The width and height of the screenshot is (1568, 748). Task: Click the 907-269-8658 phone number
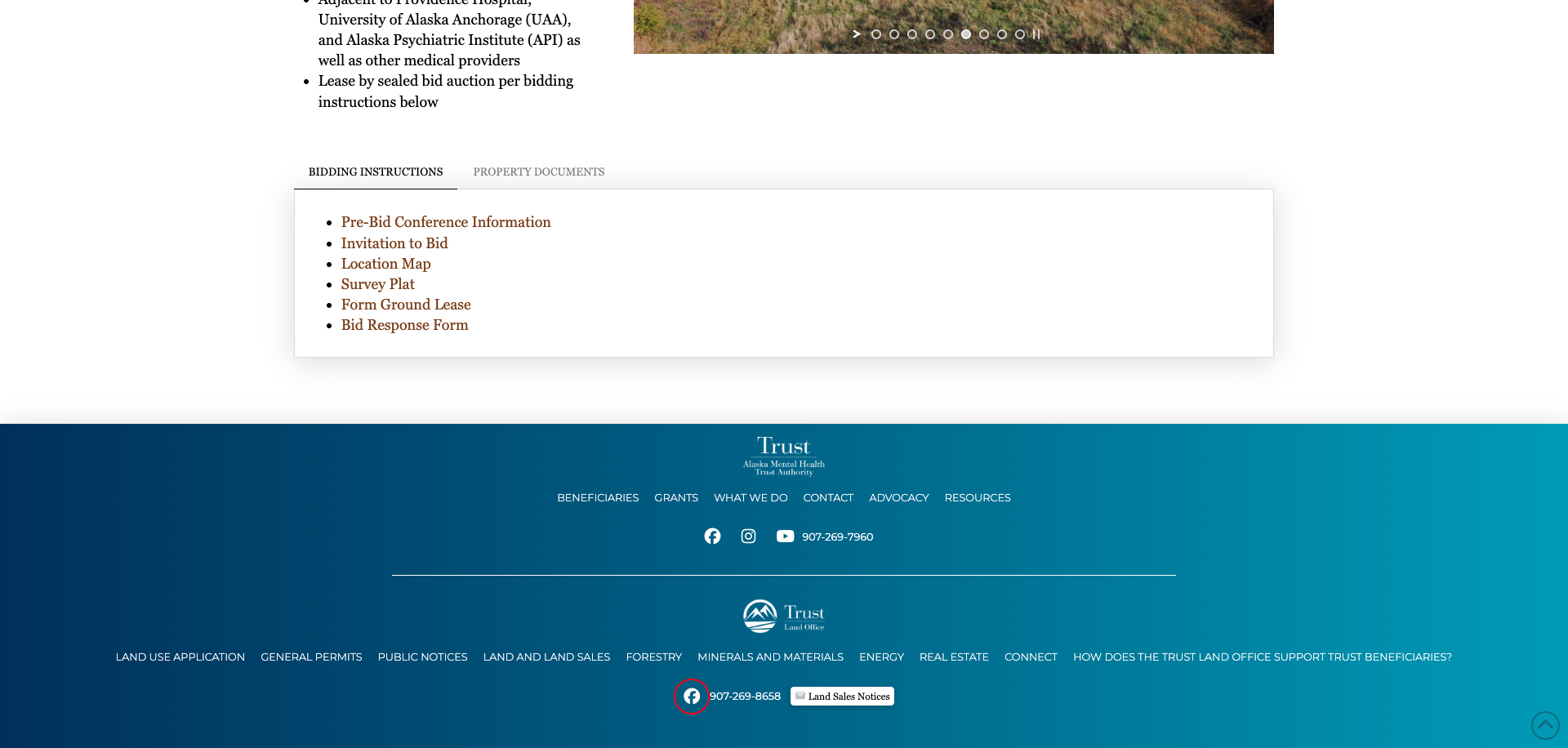(745, 696)
